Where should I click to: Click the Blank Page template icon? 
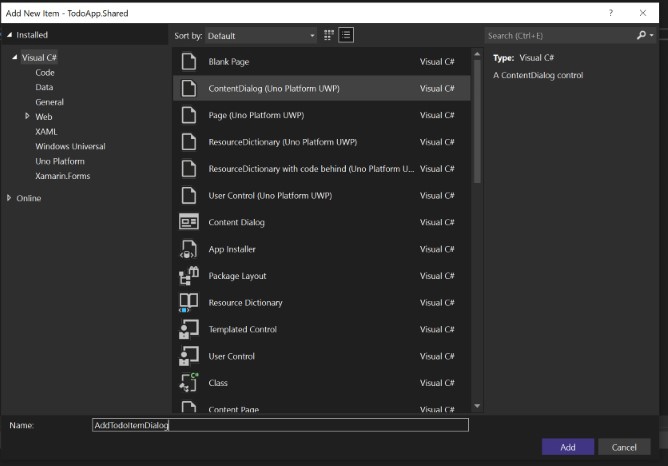tap(189, 62)
